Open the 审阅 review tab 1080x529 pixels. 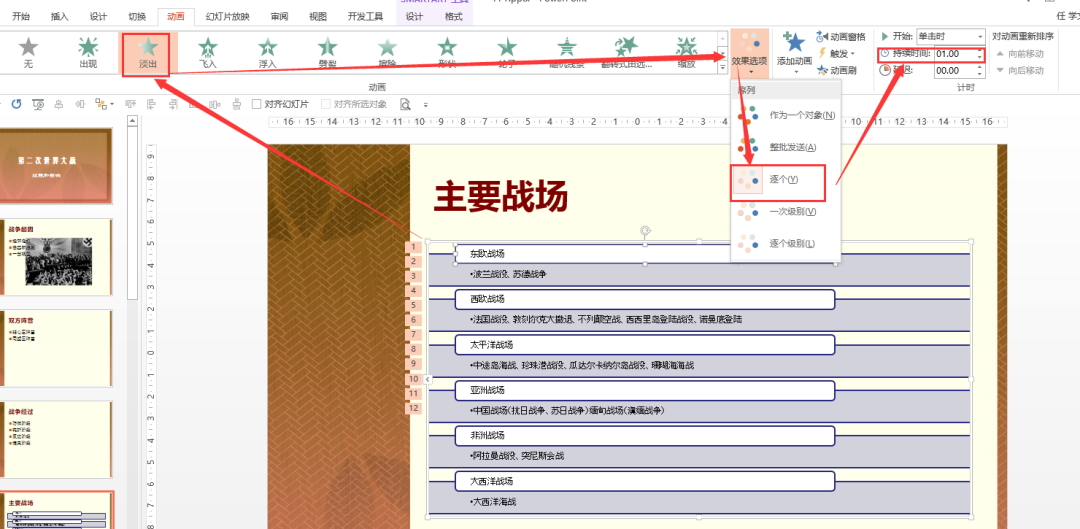click(279, 17)
